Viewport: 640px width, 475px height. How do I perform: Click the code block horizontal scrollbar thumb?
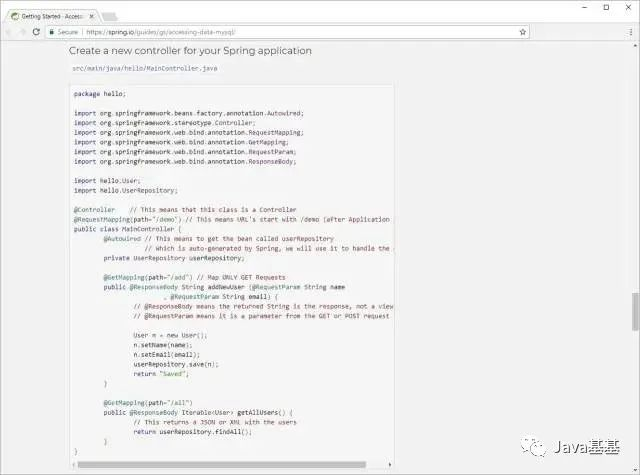222,464
